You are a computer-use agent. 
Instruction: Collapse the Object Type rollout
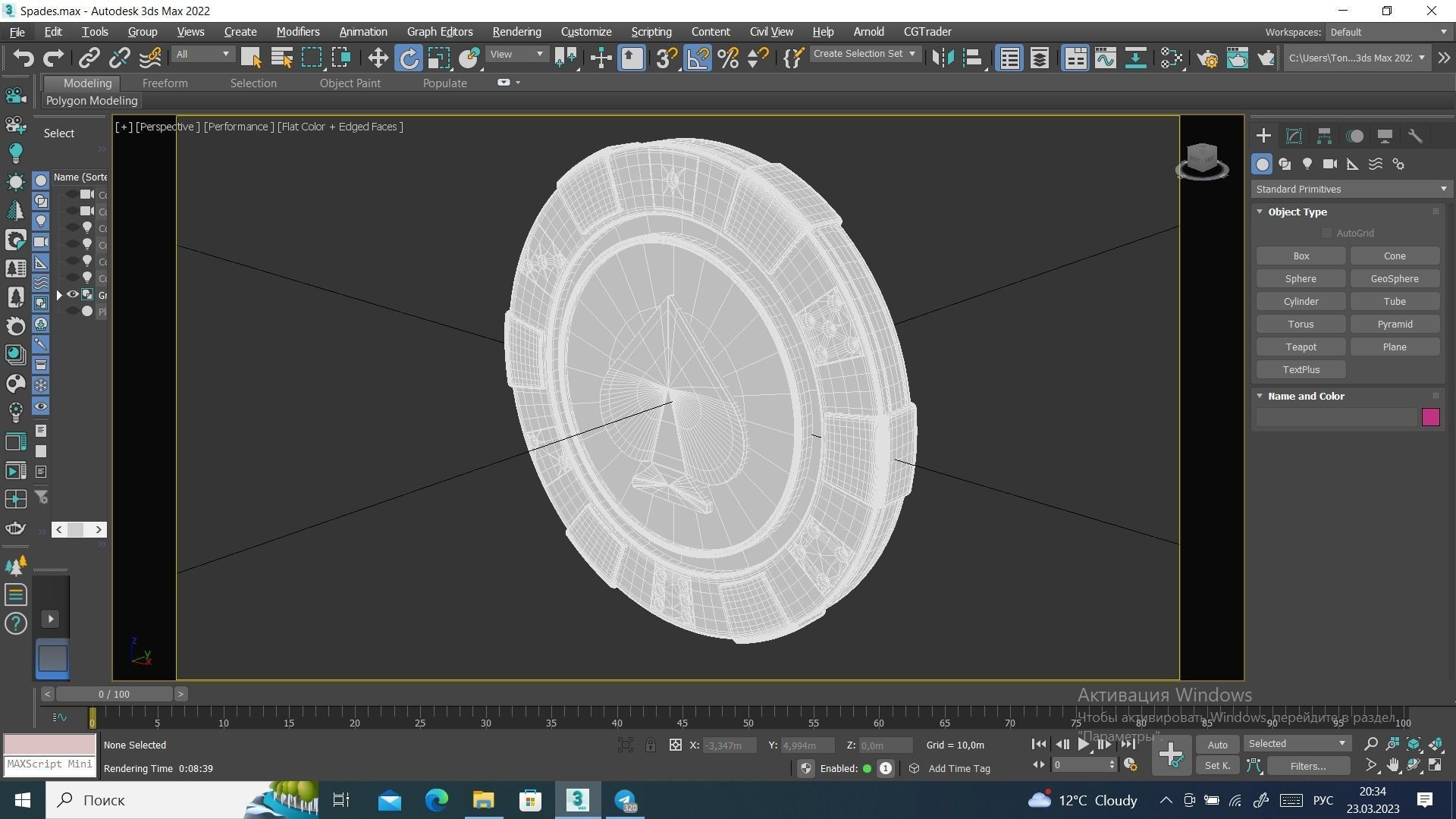point(1260,212)
